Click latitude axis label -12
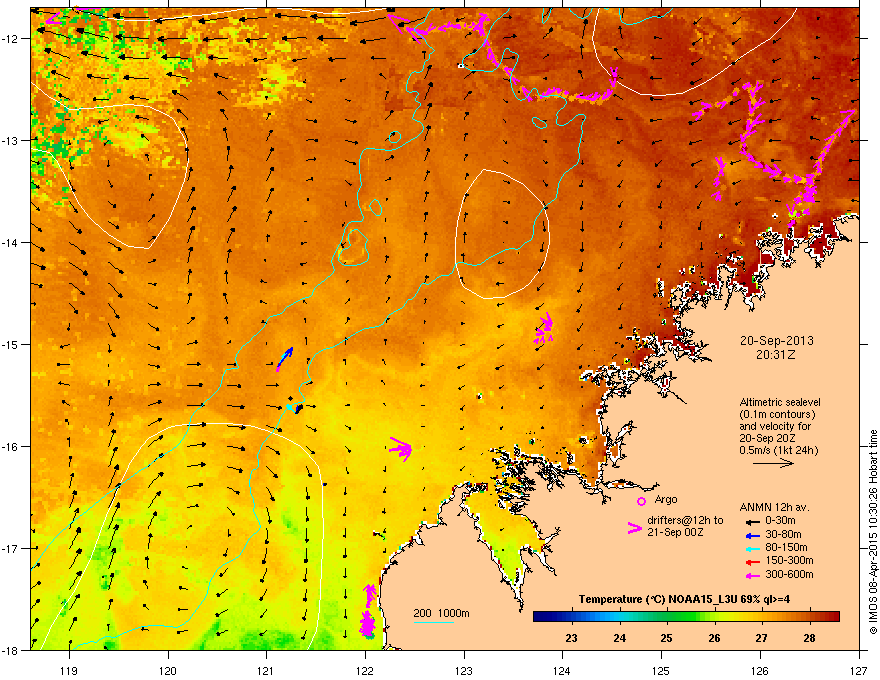The width and height of the screenshot is (880, 680). (x=11, y=39)
